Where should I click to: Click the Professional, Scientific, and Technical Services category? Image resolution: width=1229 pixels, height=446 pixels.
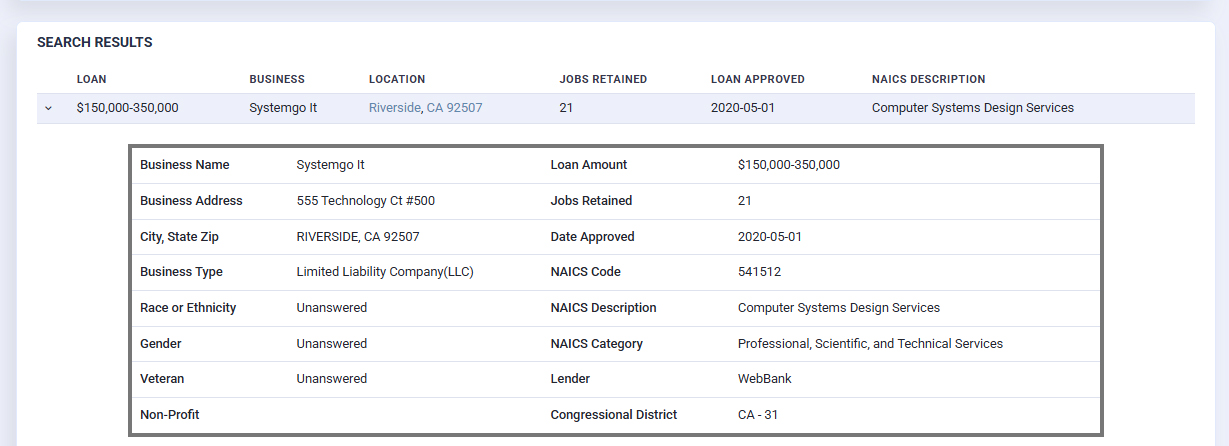pyautogui.click(x=869, y=344)
